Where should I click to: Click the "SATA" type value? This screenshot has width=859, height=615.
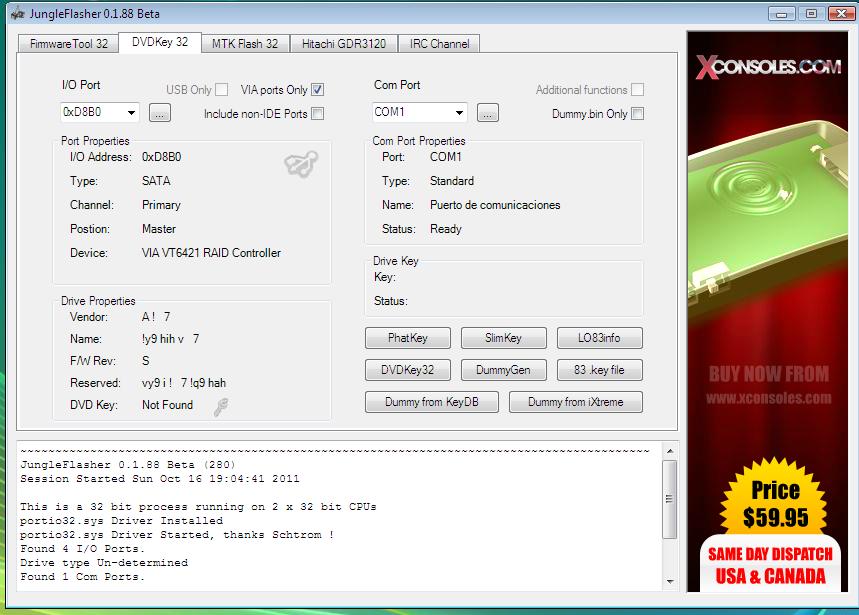coord(156,181)
